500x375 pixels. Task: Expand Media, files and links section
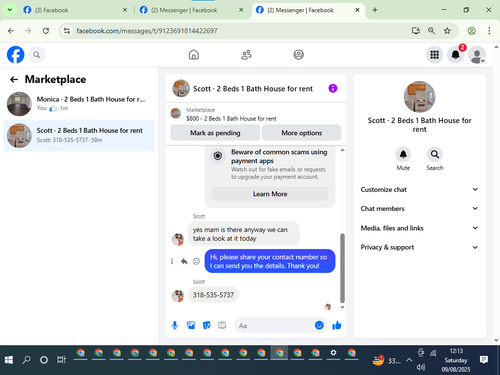(419, 228)
